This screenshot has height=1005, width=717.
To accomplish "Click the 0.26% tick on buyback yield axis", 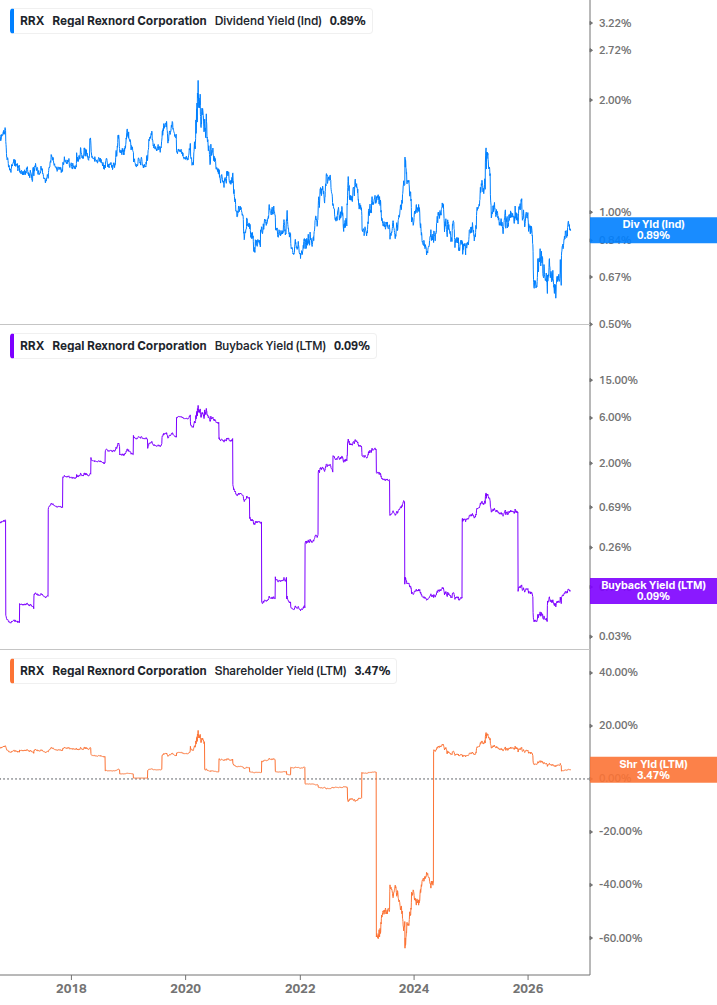I will [614, 547].
